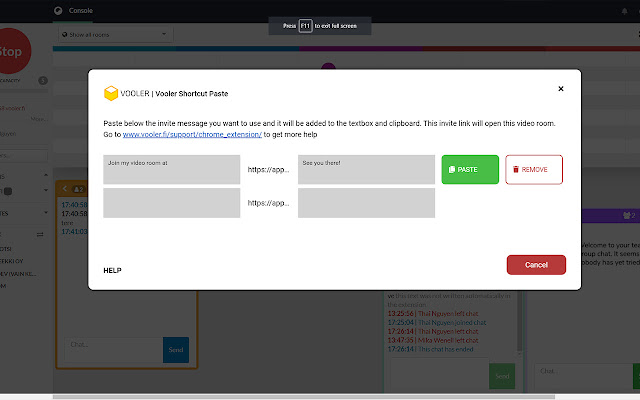Close the dialog with the X icon
The height and width of the screenshot is (400, 640).
click(561, 89)
